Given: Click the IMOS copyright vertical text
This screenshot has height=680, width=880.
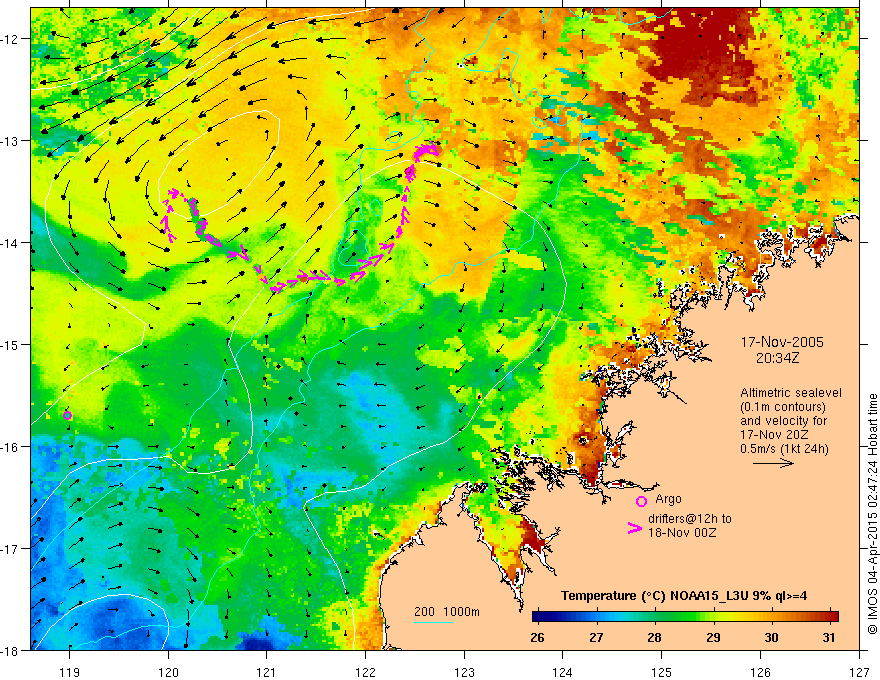Looking at the screenshot, I should click(872, 514).
